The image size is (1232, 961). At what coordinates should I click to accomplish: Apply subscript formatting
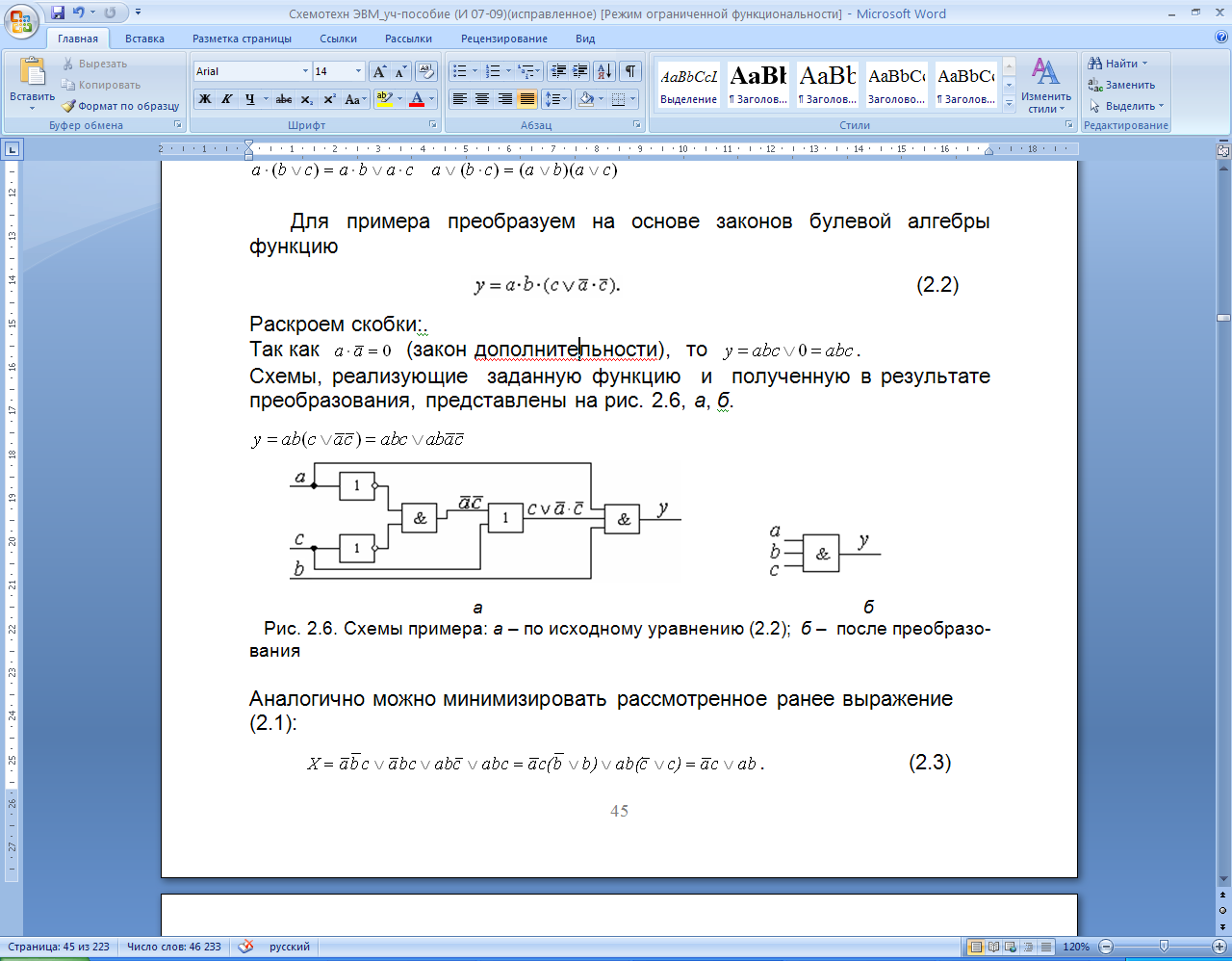306,99
